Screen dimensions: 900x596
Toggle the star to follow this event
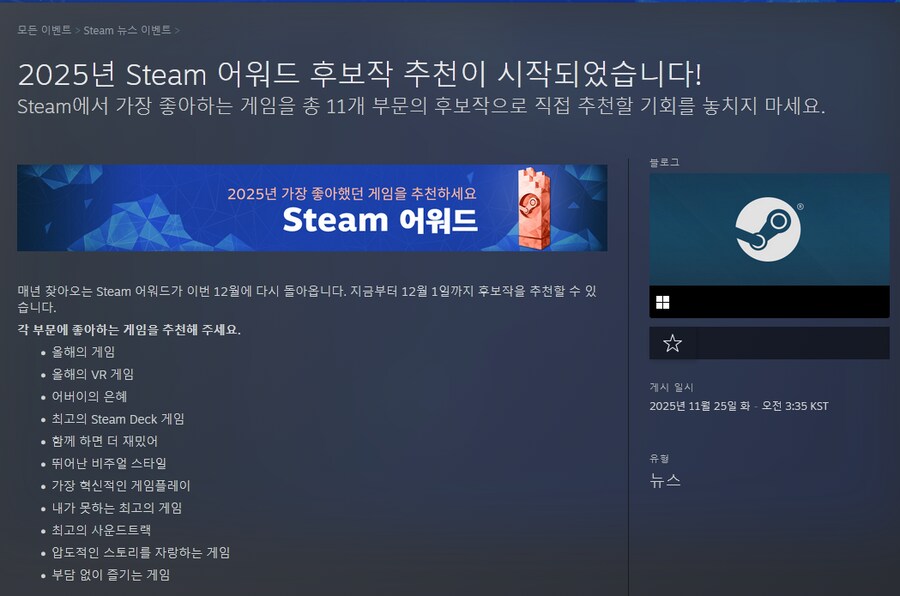pos(674,343)
